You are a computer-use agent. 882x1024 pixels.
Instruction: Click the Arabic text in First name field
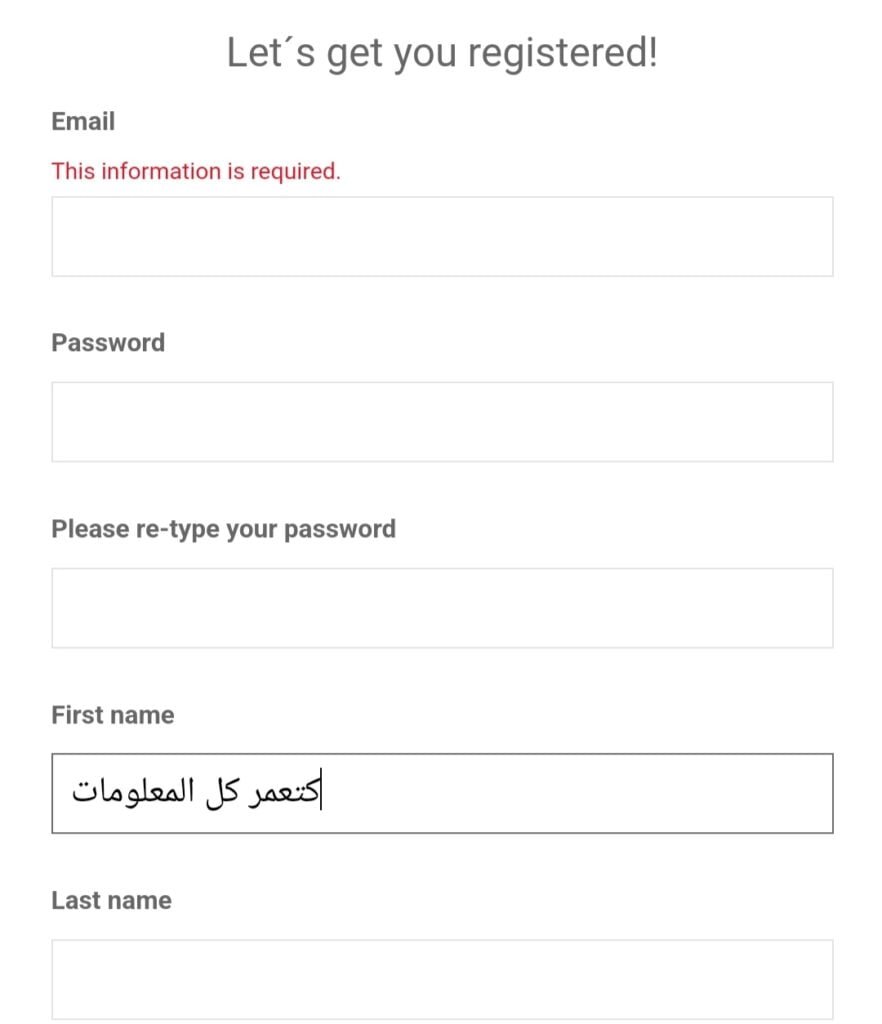pos(196,792)
